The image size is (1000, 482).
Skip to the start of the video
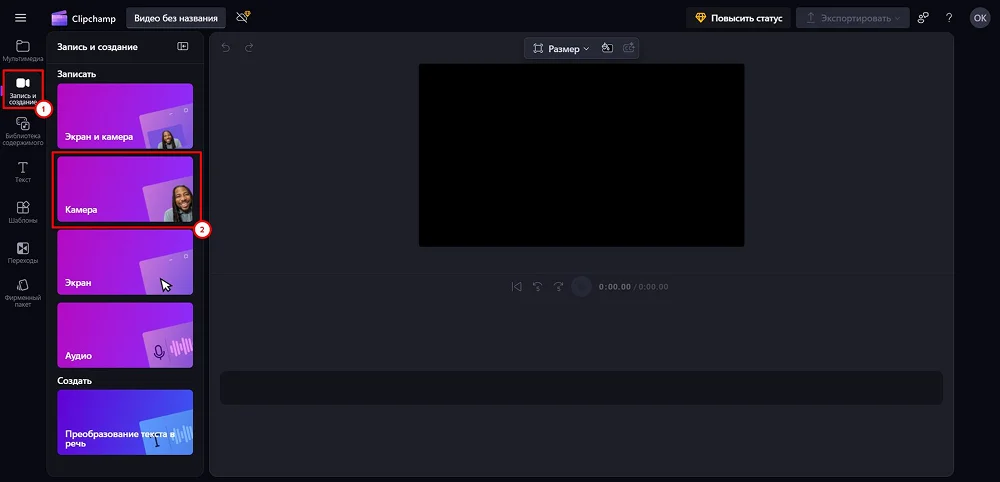pyautogui.click(x=516, y=287)
